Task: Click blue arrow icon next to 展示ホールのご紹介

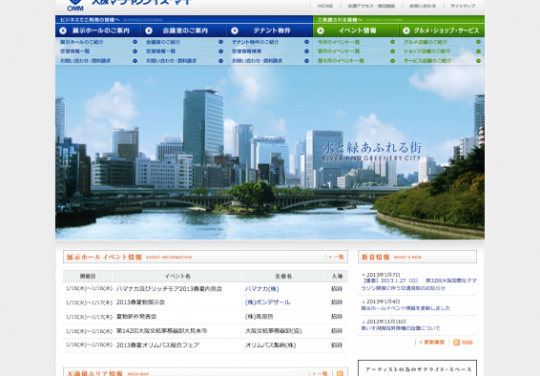Action: click(x=135, y=42)
